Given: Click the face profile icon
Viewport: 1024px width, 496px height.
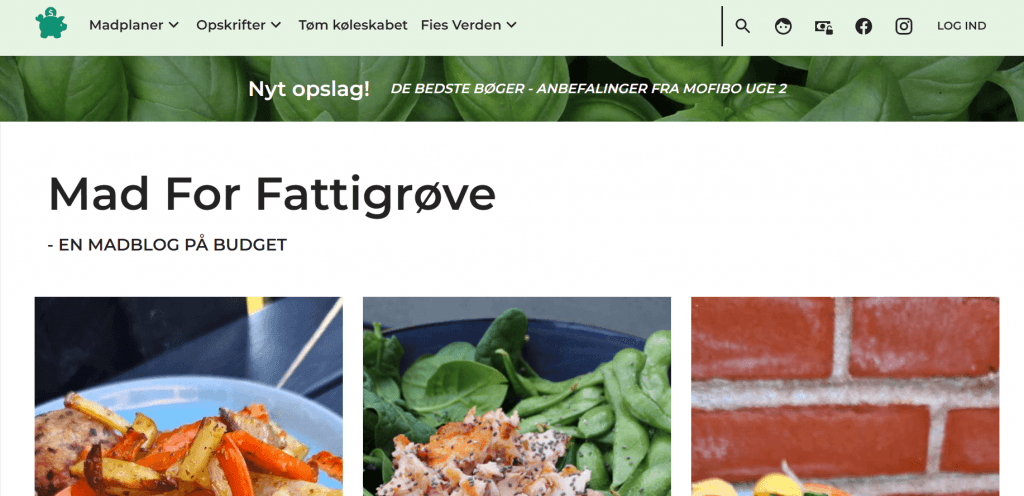Looking at the screenshot, I should pyautogui.click(x=783, y=26).
